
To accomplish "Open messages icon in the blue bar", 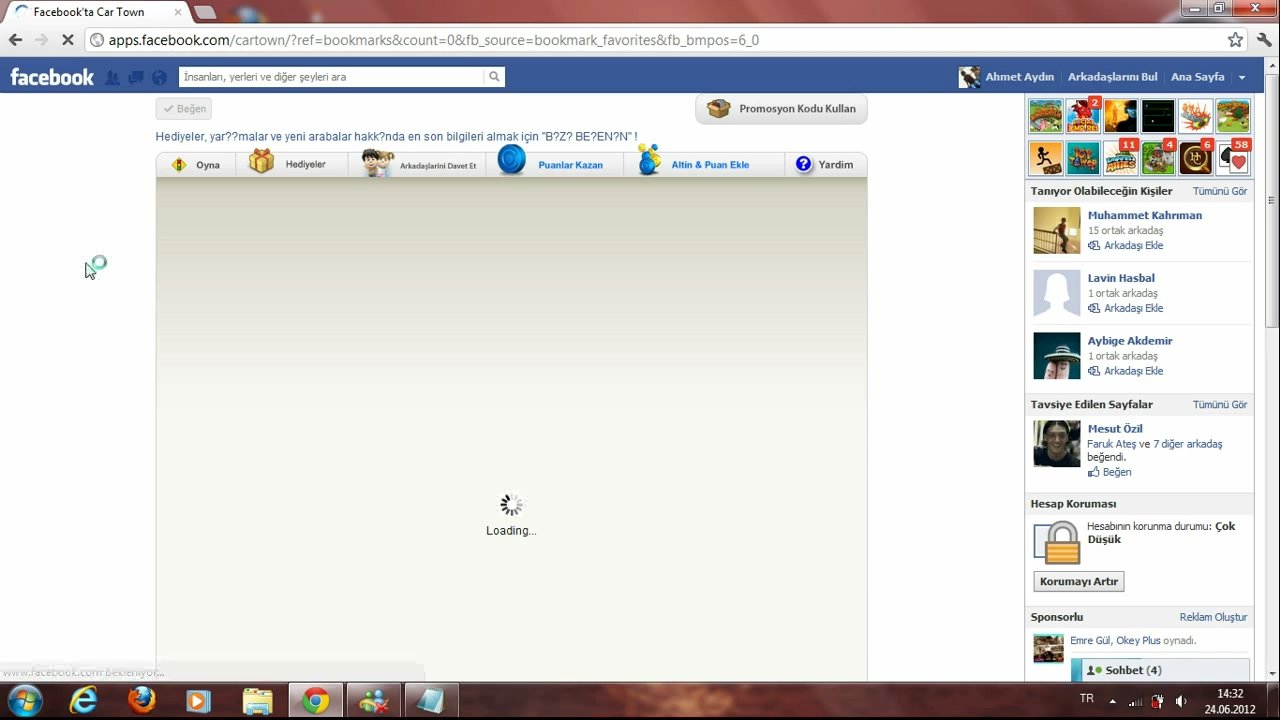I will pos(135,77).
